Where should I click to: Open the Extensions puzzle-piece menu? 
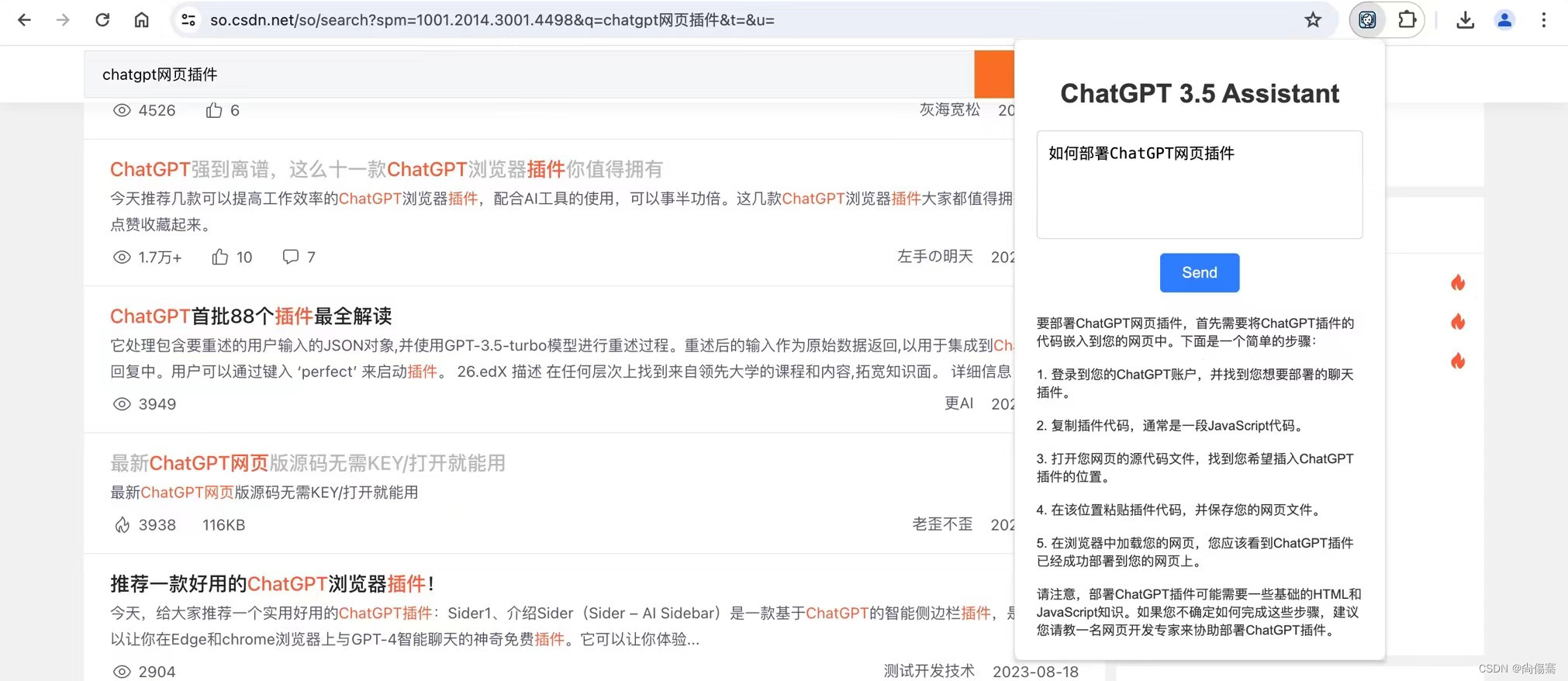pyautogui.click(x=1407, y=20)
